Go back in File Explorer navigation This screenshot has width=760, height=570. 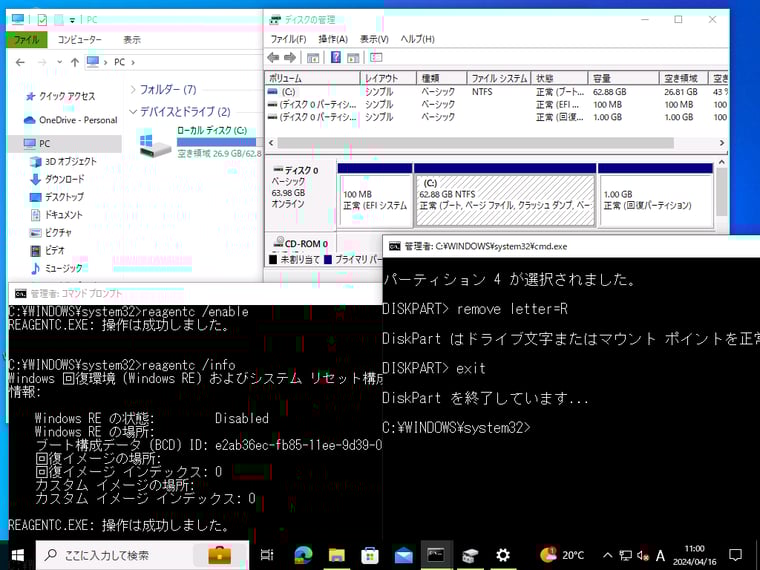(20, 62)
